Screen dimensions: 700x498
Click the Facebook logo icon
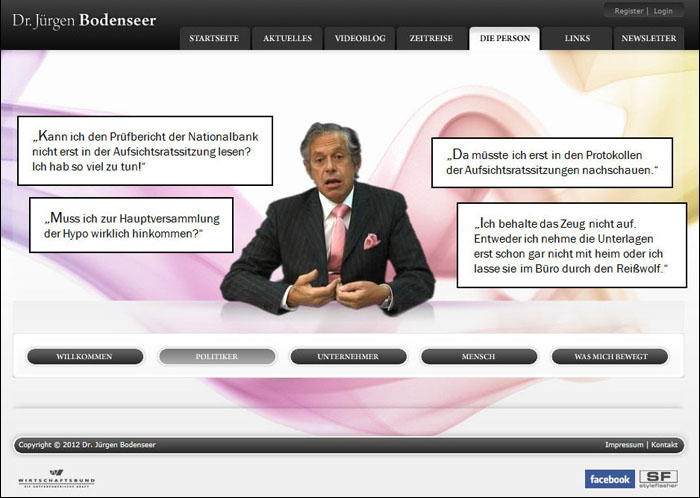(610, 479)
